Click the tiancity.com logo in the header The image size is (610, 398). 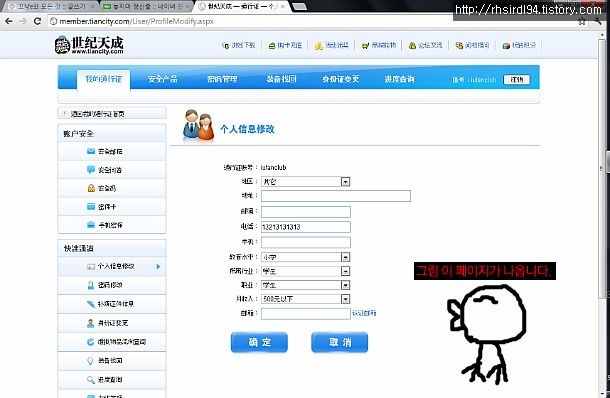pos(89,45)
